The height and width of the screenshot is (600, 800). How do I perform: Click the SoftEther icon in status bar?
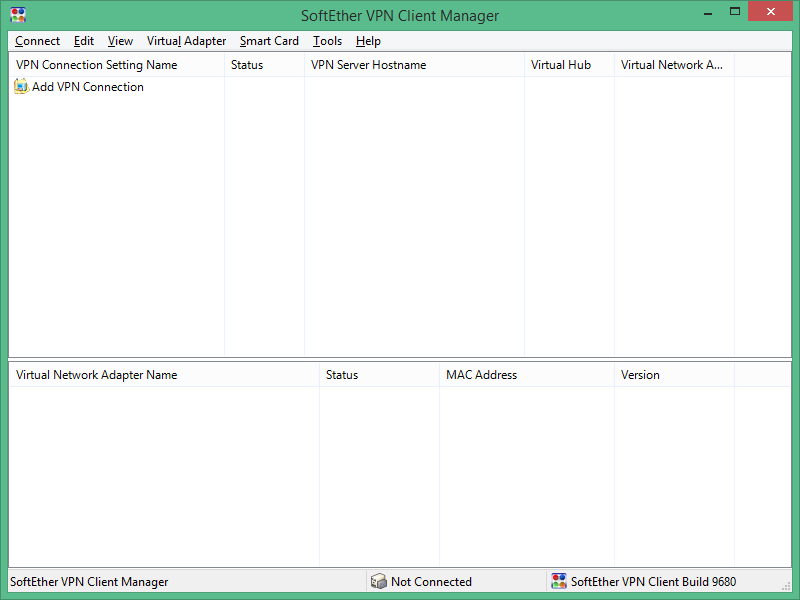559,581
